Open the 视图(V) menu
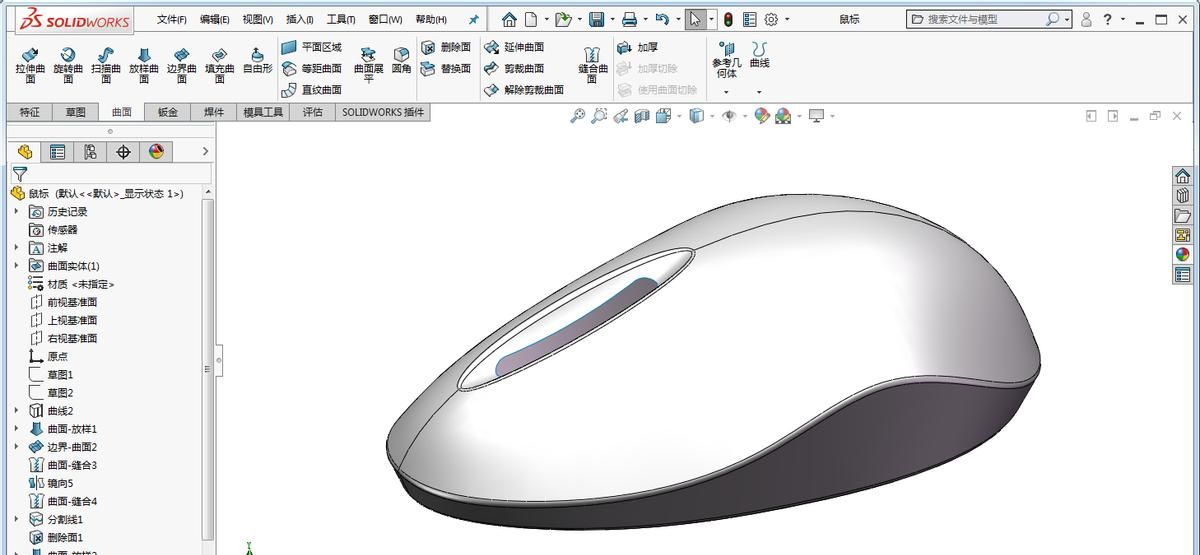Screen dimensions: 1200x555 click(x=257, y=19)
